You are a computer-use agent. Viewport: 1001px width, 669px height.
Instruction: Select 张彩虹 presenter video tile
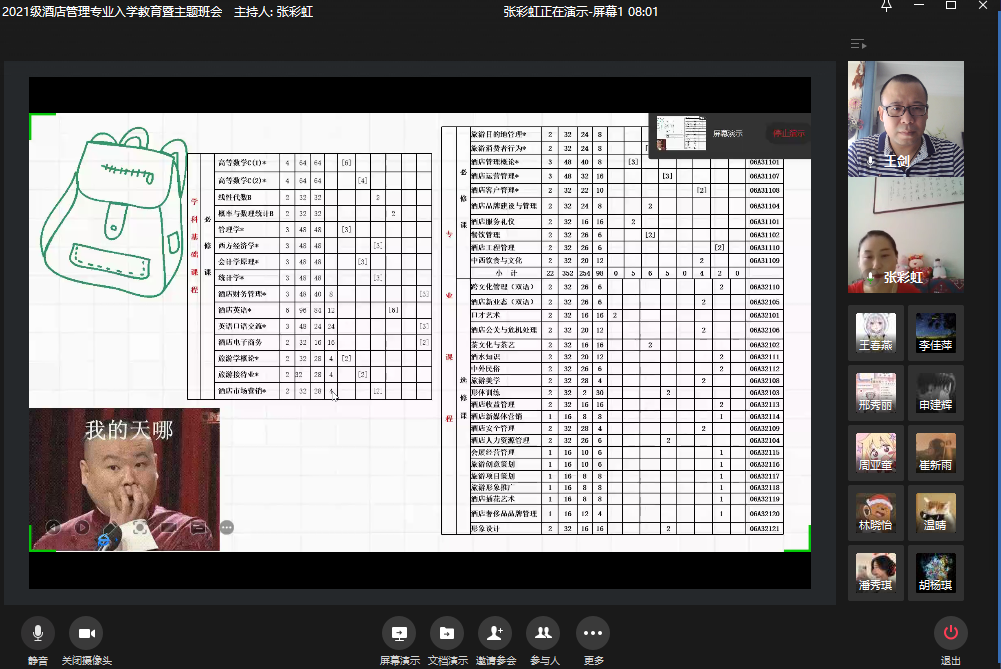906,236
